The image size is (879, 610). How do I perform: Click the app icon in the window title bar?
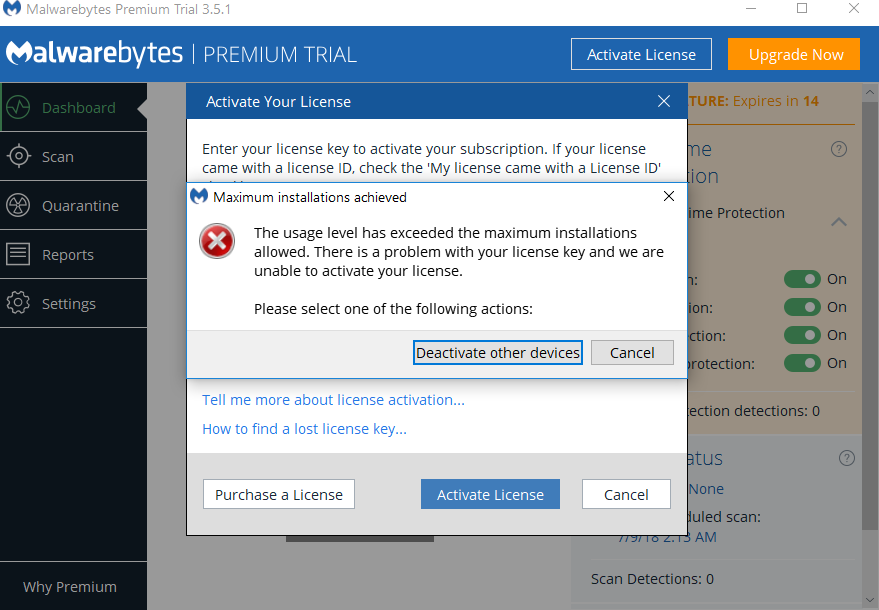(12, 9)
